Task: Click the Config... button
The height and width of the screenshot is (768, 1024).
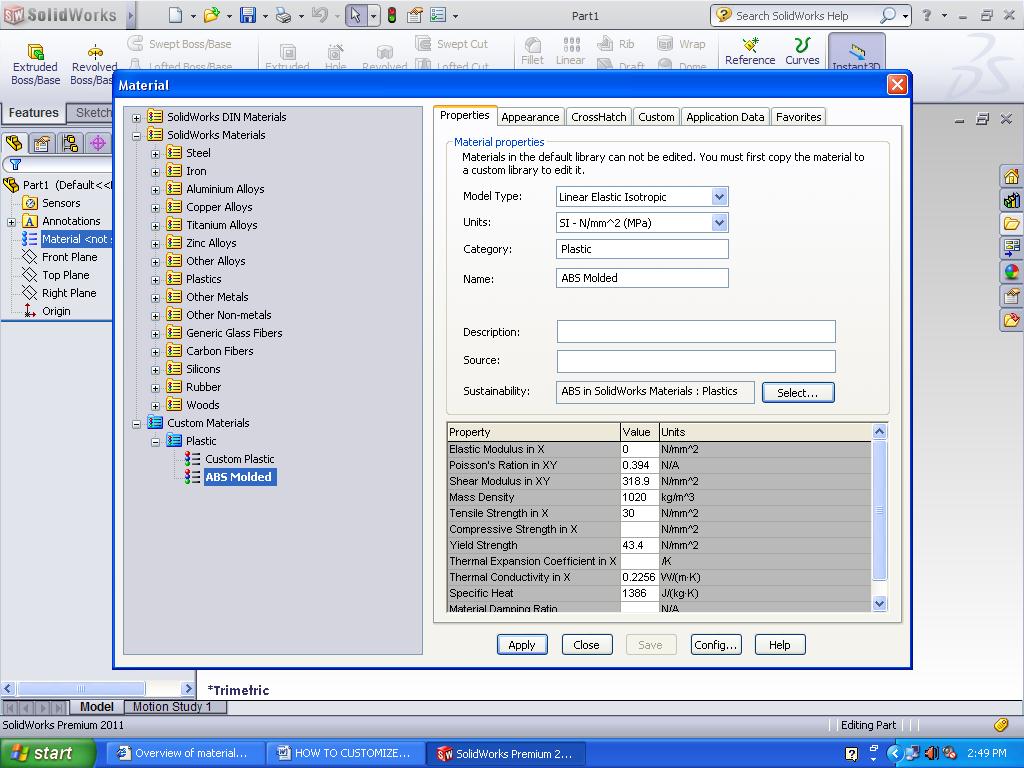Action: [716, 645]
